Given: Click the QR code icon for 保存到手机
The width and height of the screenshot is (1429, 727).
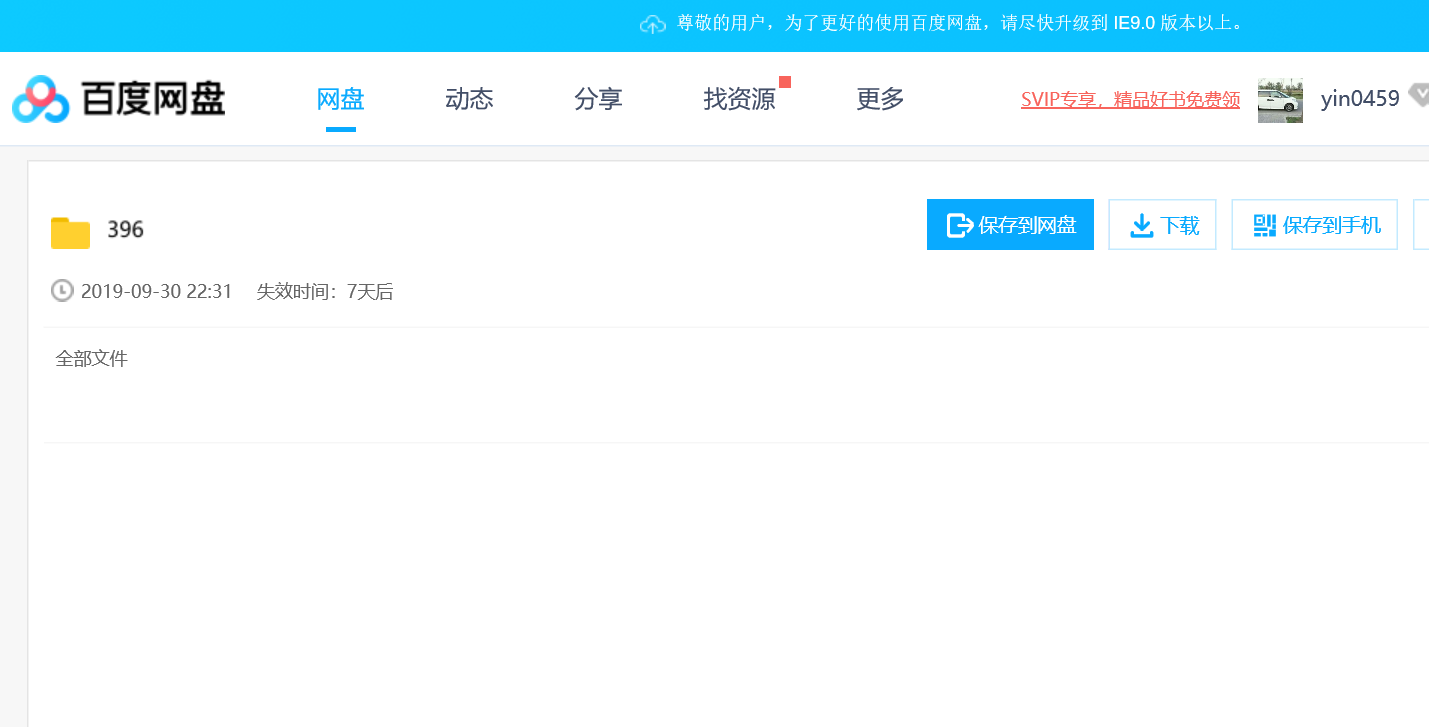Looking at the screenshot, I should pos(1264,225).
